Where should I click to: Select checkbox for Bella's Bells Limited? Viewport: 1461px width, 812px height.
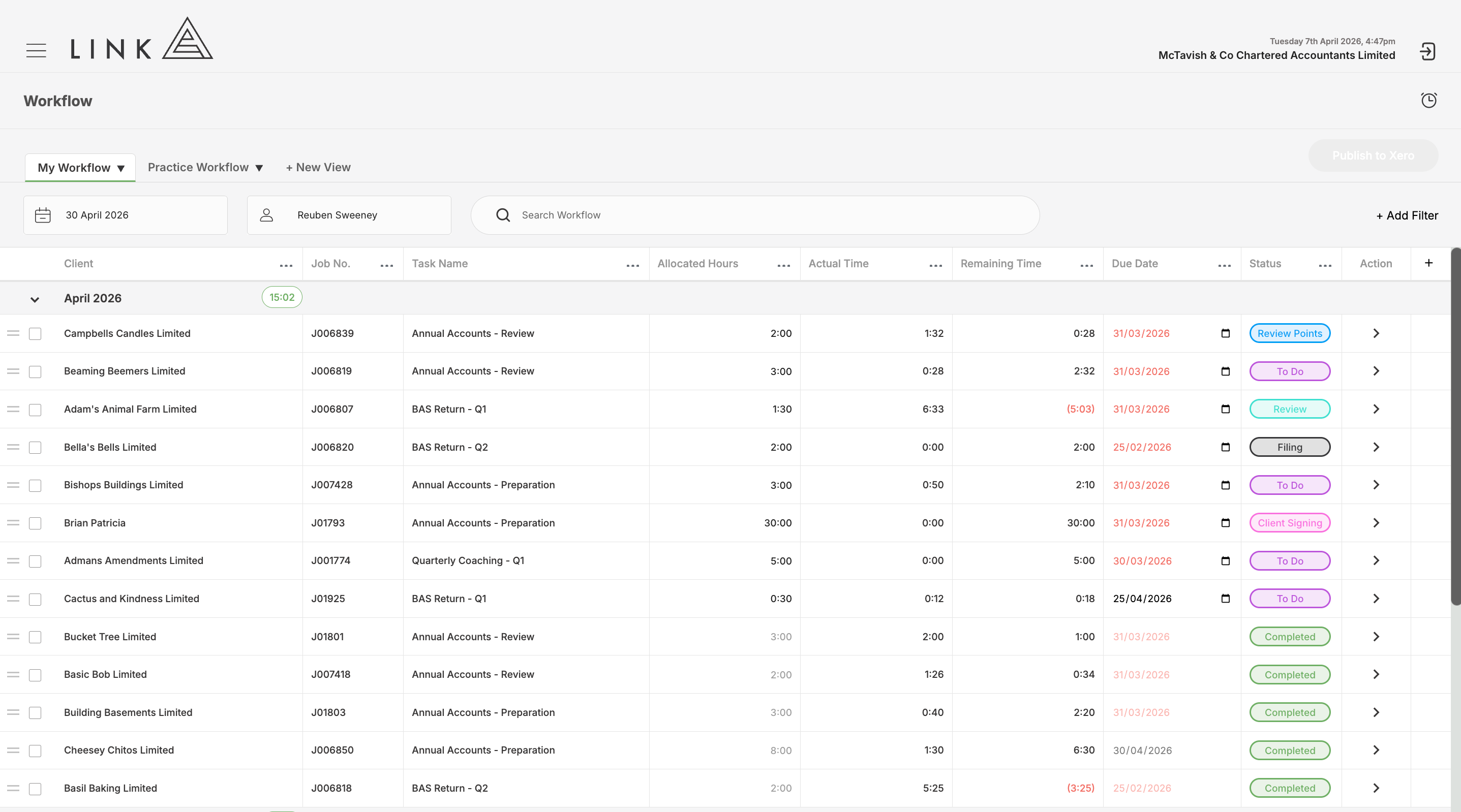[35, 447]
